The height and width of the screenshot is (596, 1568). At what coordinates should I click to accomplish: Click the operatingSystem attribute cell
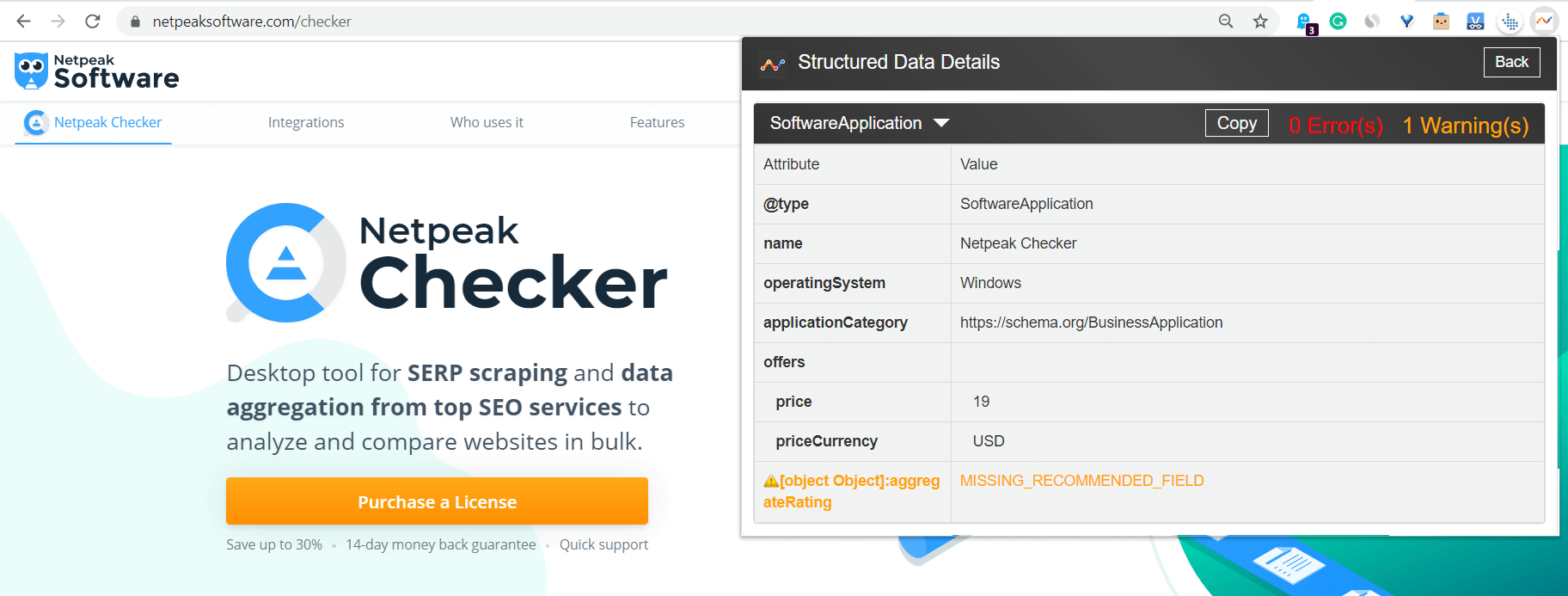click(x=852, y=283)
